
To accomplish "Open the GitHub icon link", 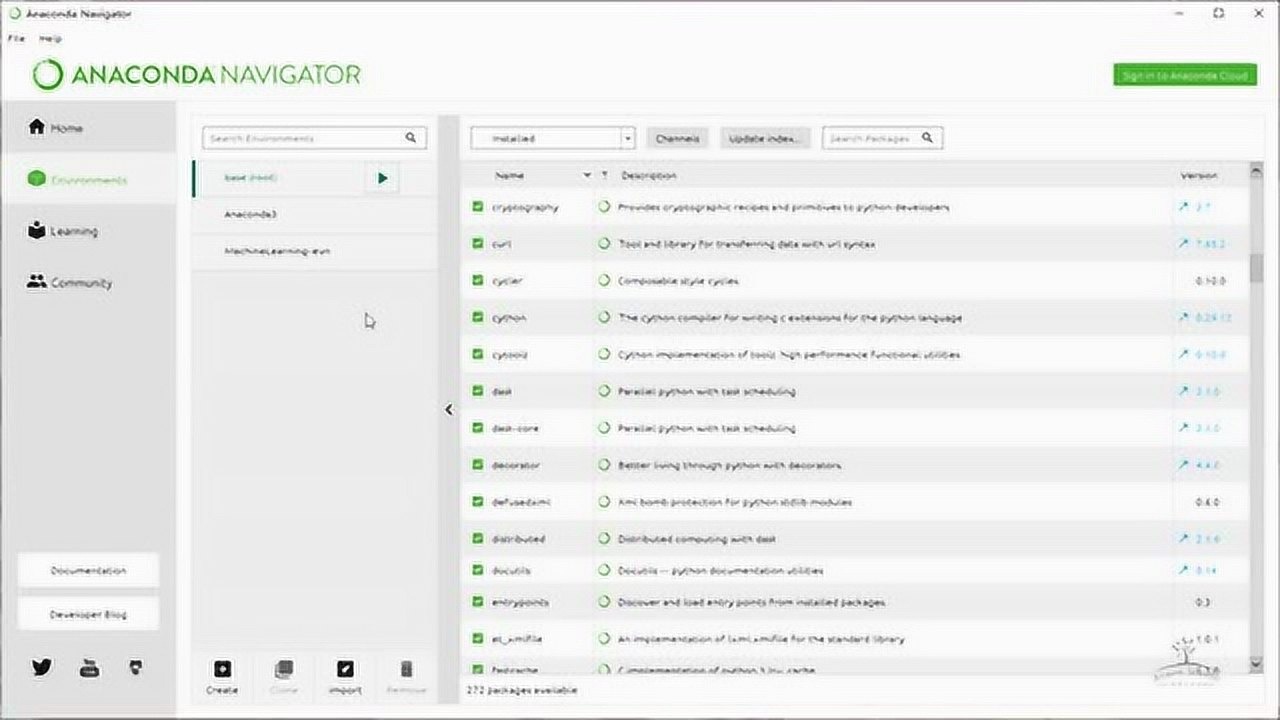I will (x=136, y=668).
